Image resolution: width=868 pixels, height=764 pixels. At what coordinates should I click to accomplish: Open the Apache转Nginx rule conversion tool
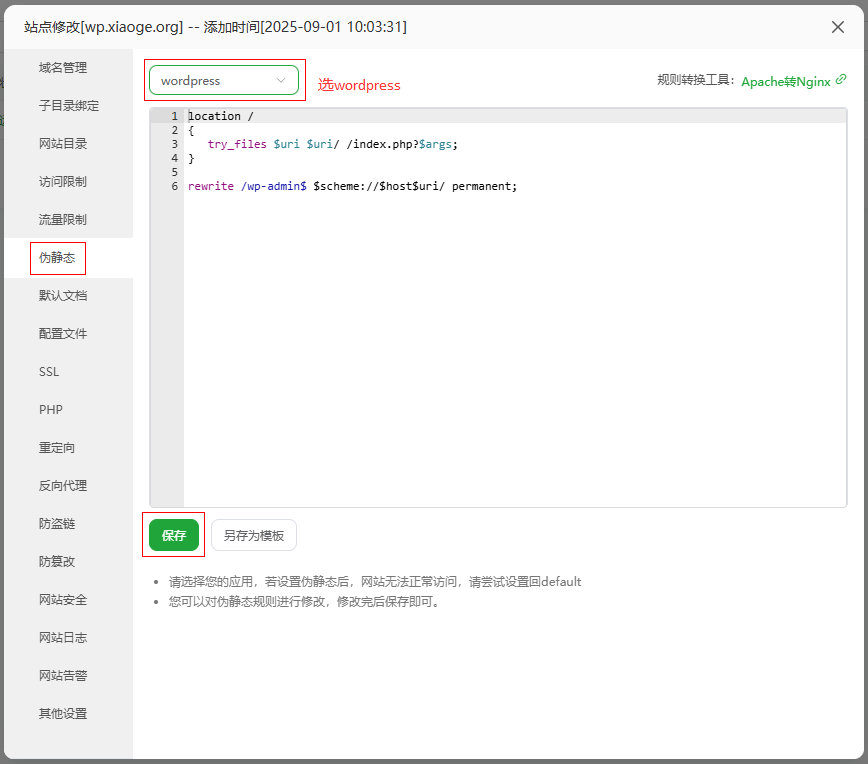click(x=787, y=79)
